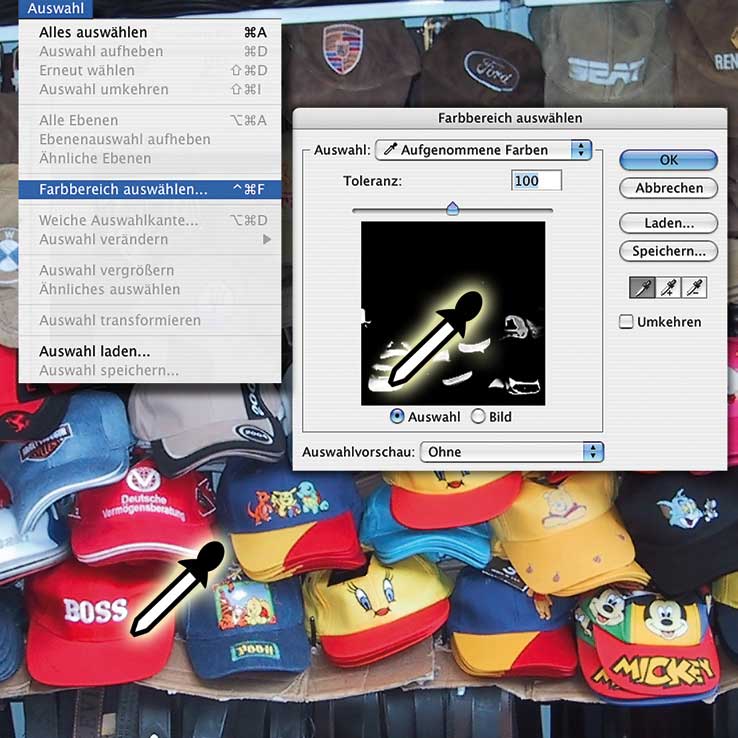Click the Laden button
Image resolution: width=738 pixels, height=738 pixels.
(668, 223)
